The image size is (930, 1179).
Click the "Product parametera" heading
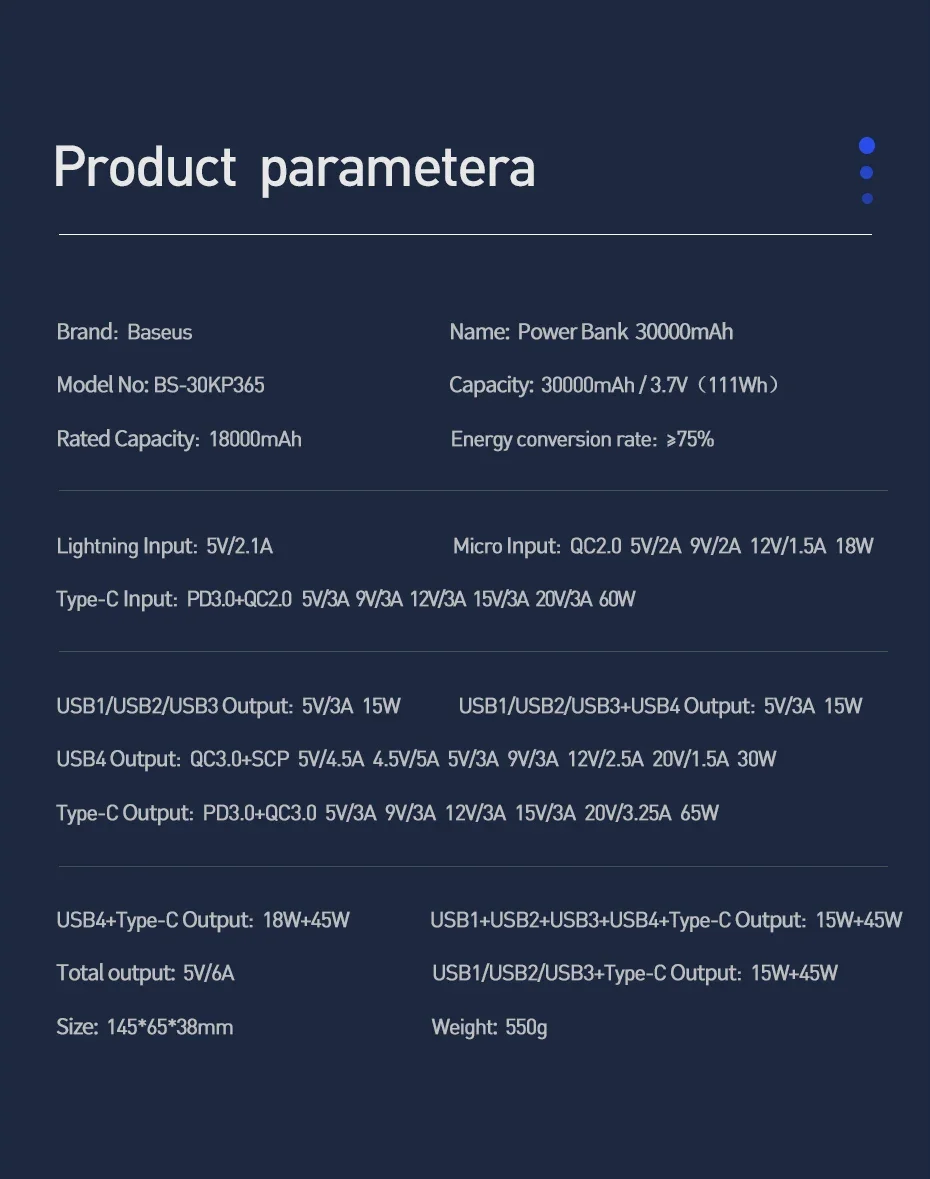(294, 167)
